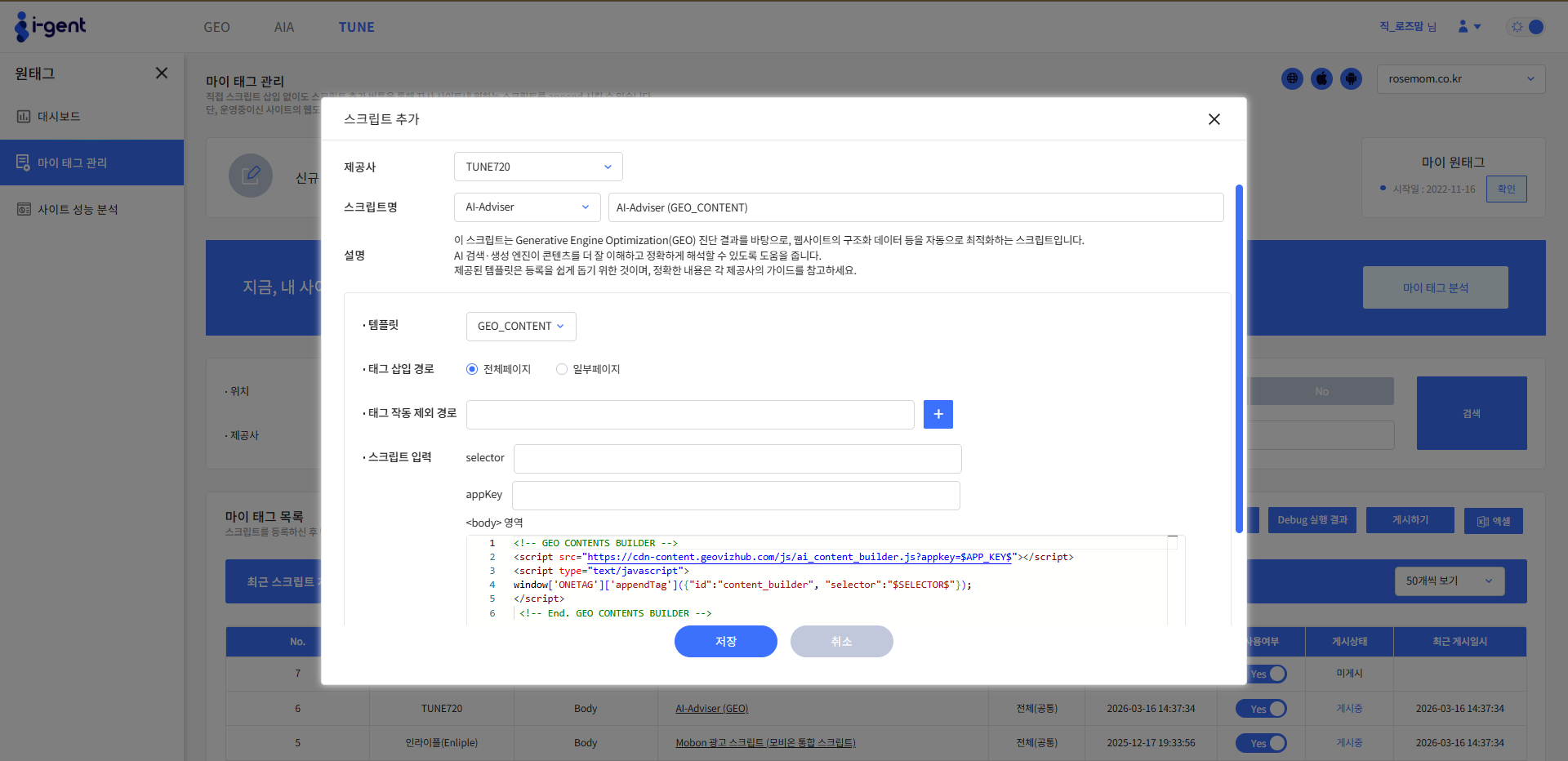
Task: Open the user profile icon menu
Action: pyautogui.click(x=1463, y=27)
